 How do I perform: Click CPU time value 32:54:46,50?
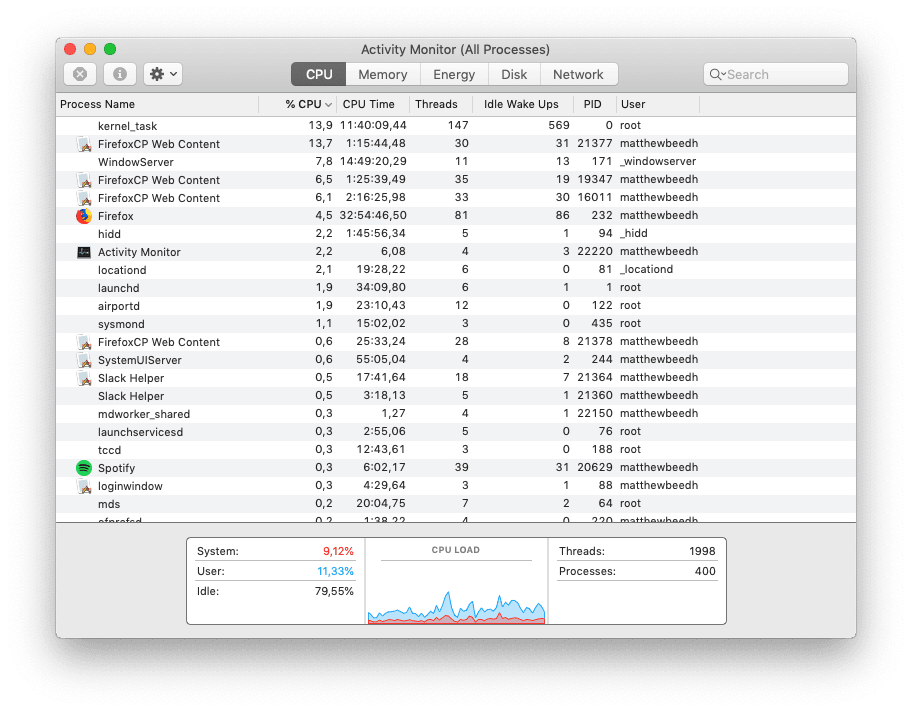373,215
